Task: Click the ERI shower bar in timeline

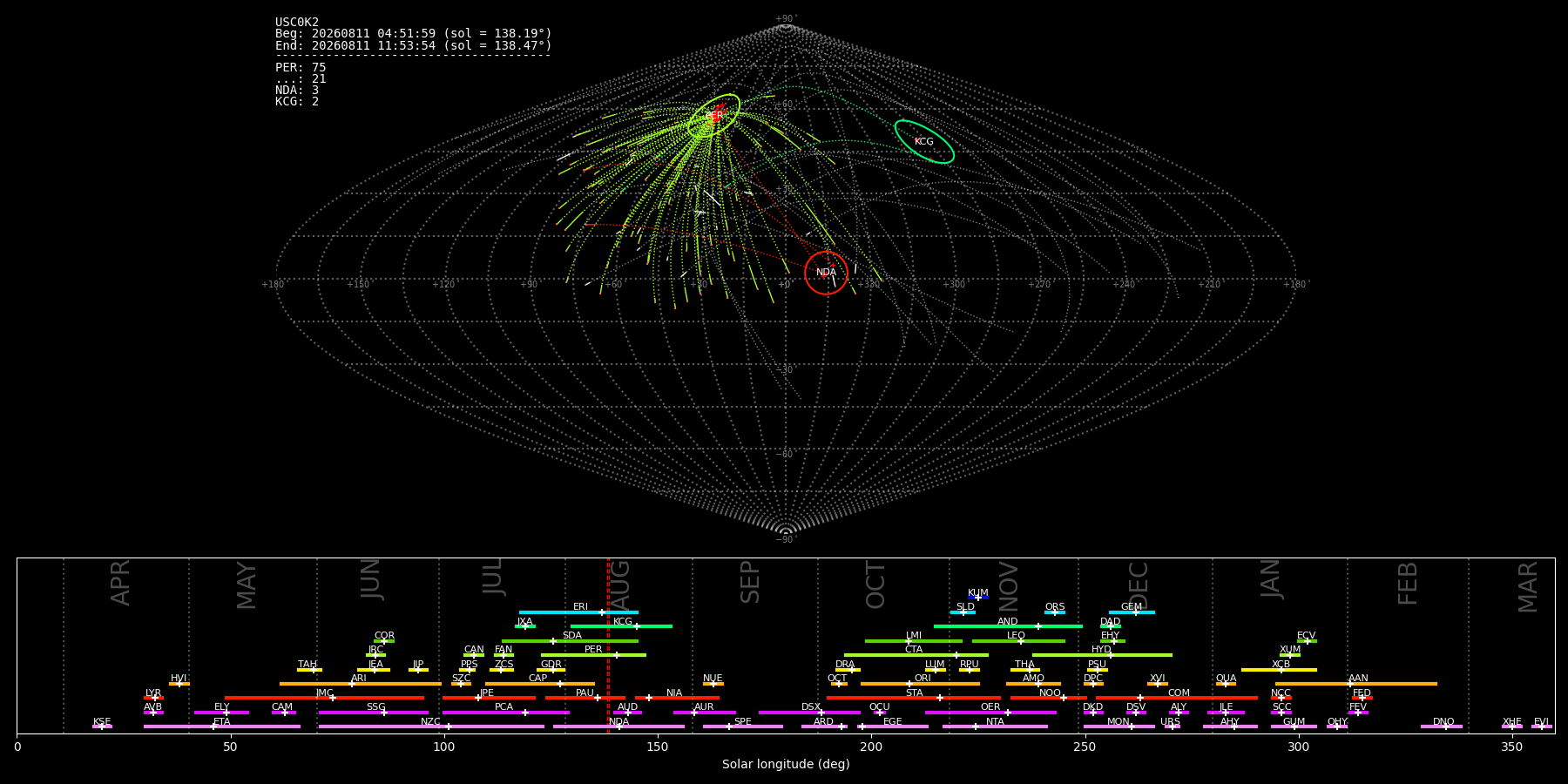Action: (578, 612)
